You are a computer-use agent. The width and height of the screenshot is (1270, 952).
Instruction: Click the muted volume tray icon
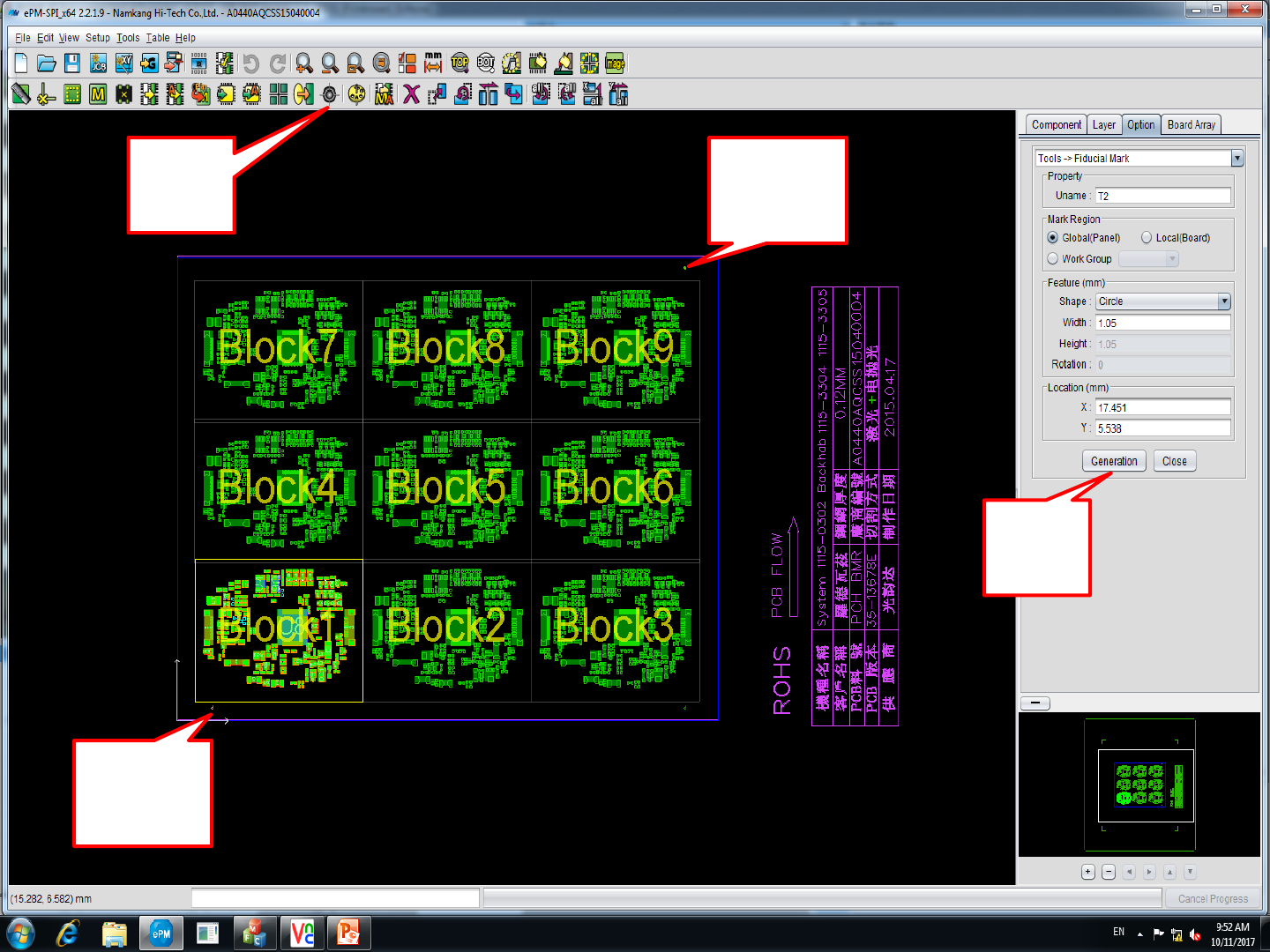(1195, 934)
